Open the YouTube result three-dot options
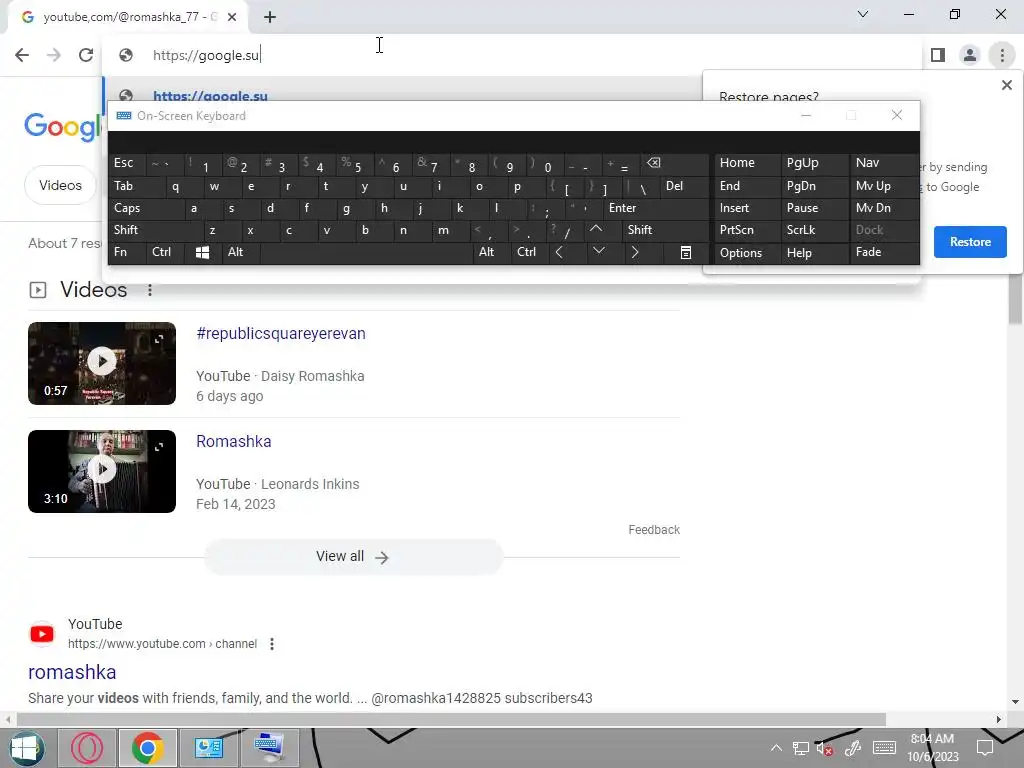The height and width of the screenshot is (768, 1024). pos(272,644)
